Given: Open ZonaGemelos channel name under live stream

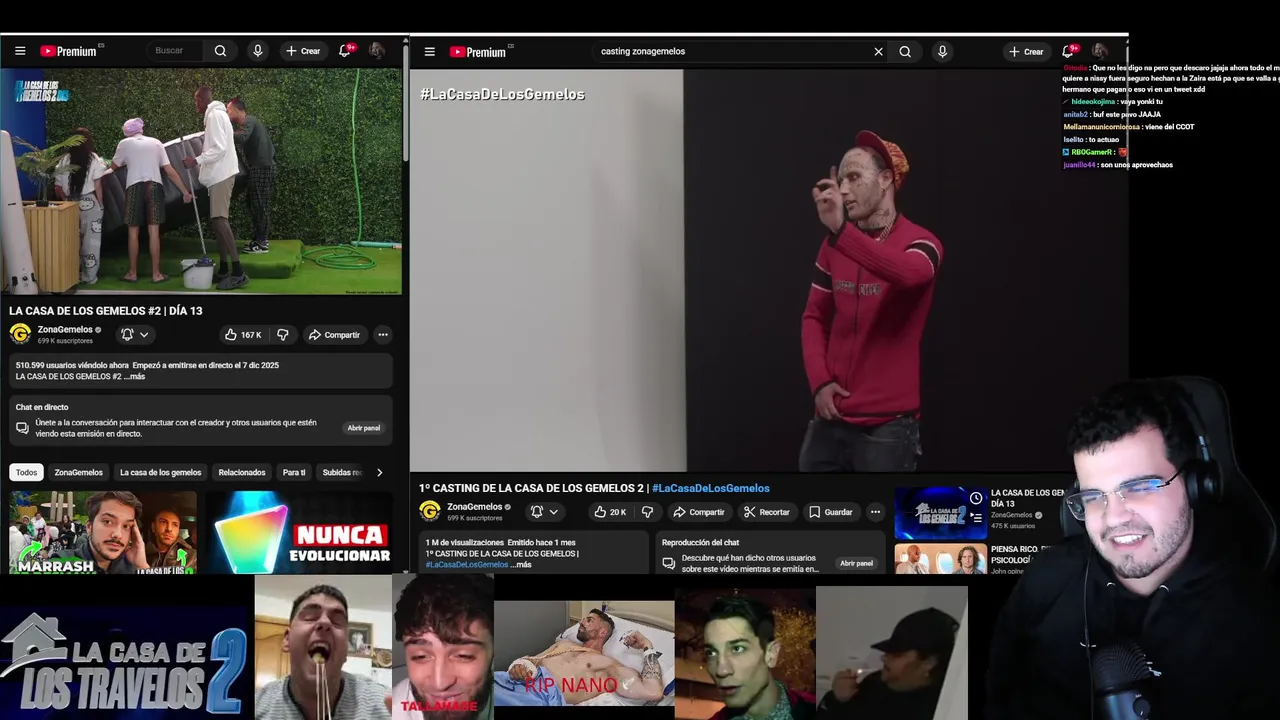Looking at the screenshot, I should click(x=65, y=329).
